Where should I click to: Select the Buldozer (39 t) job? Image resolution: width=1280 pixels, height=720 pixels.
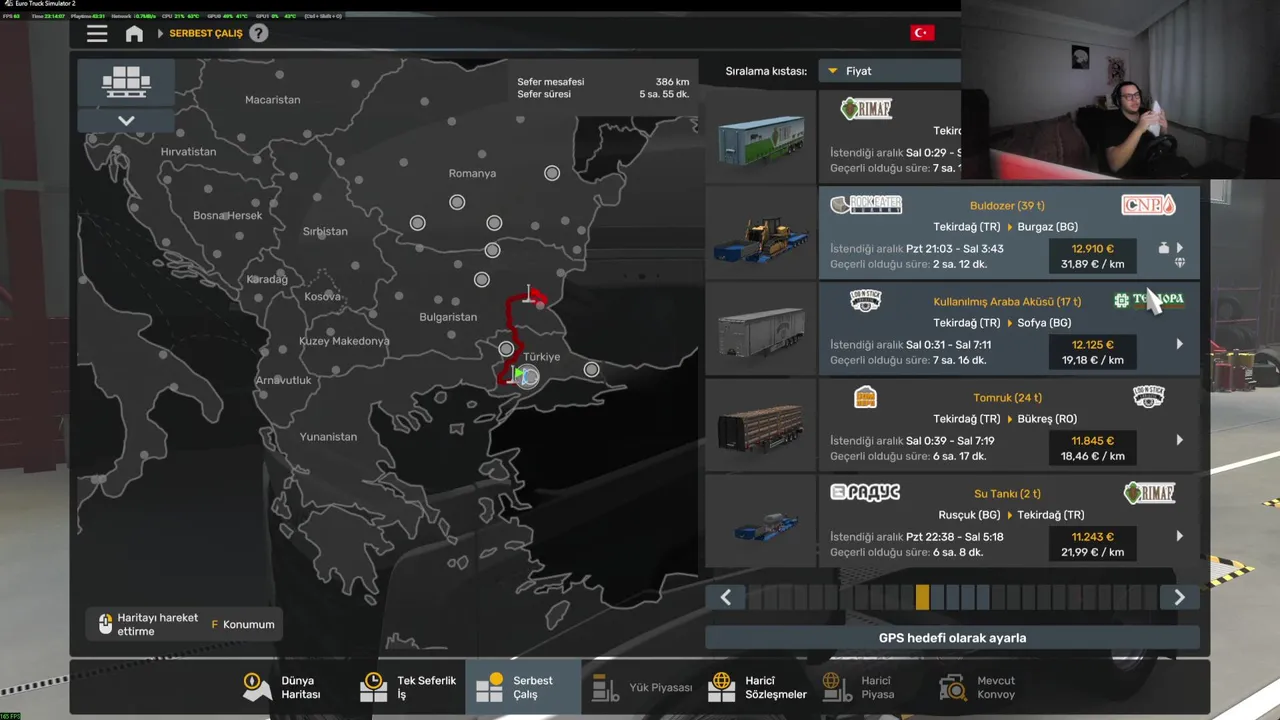tap(1009, 233)
